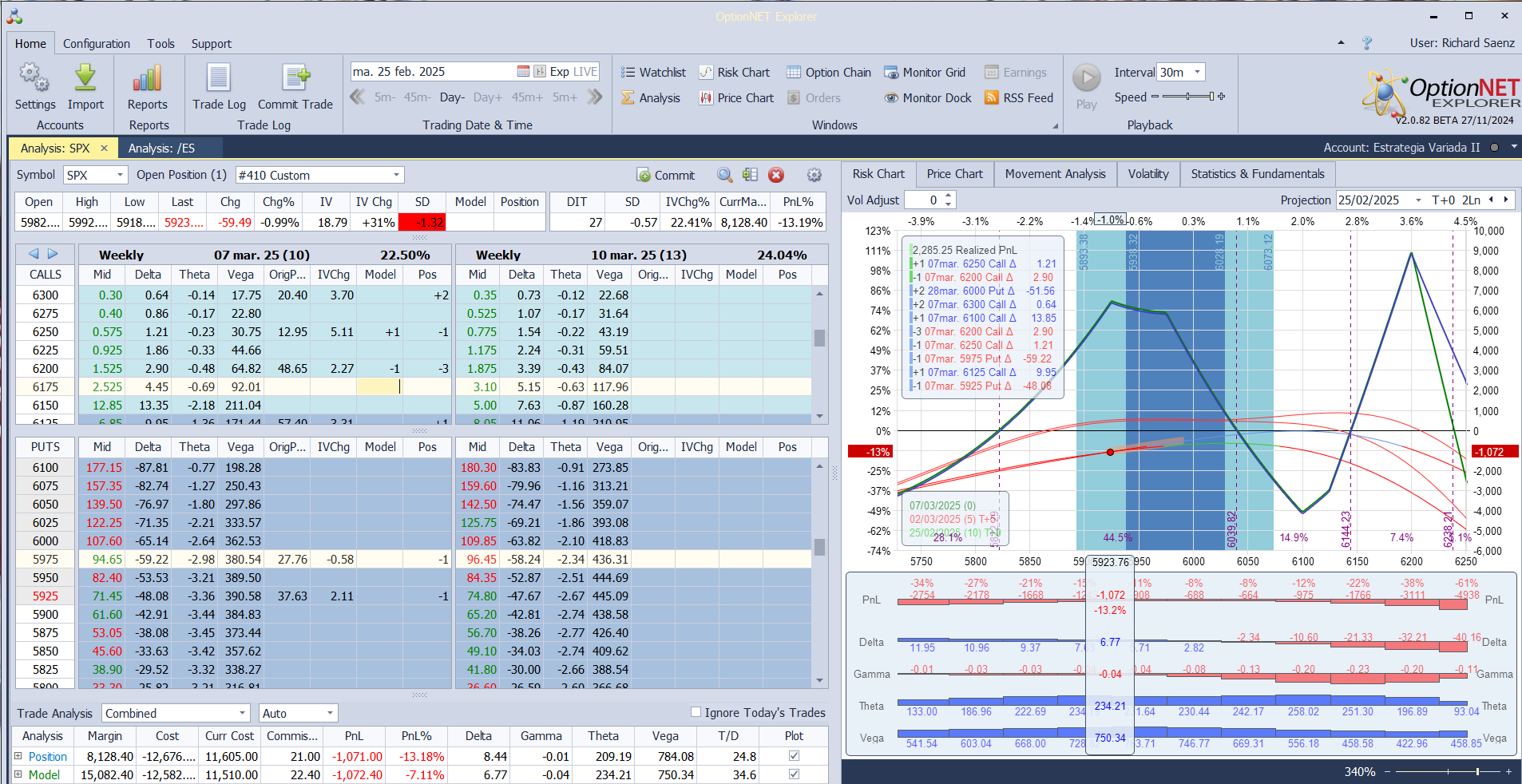Open the Settings gear in Accounts group

click(34, 78)
